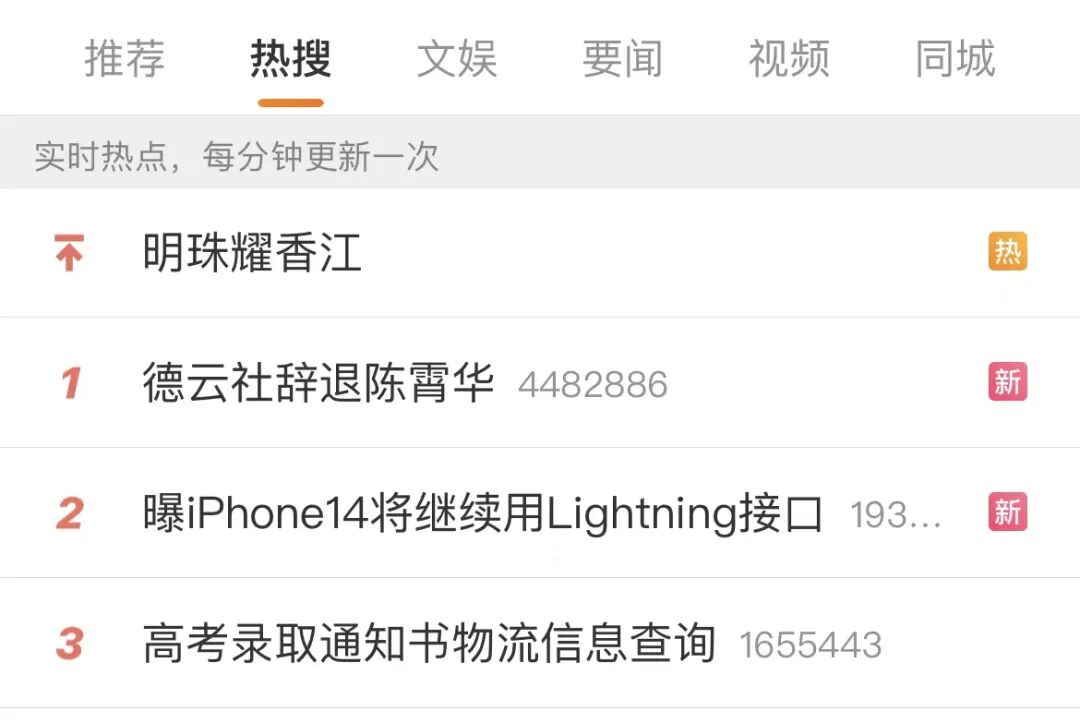Switch to the 推荐 tab
The width and height of the screenshot is (1080, 723).
point(125,59)
